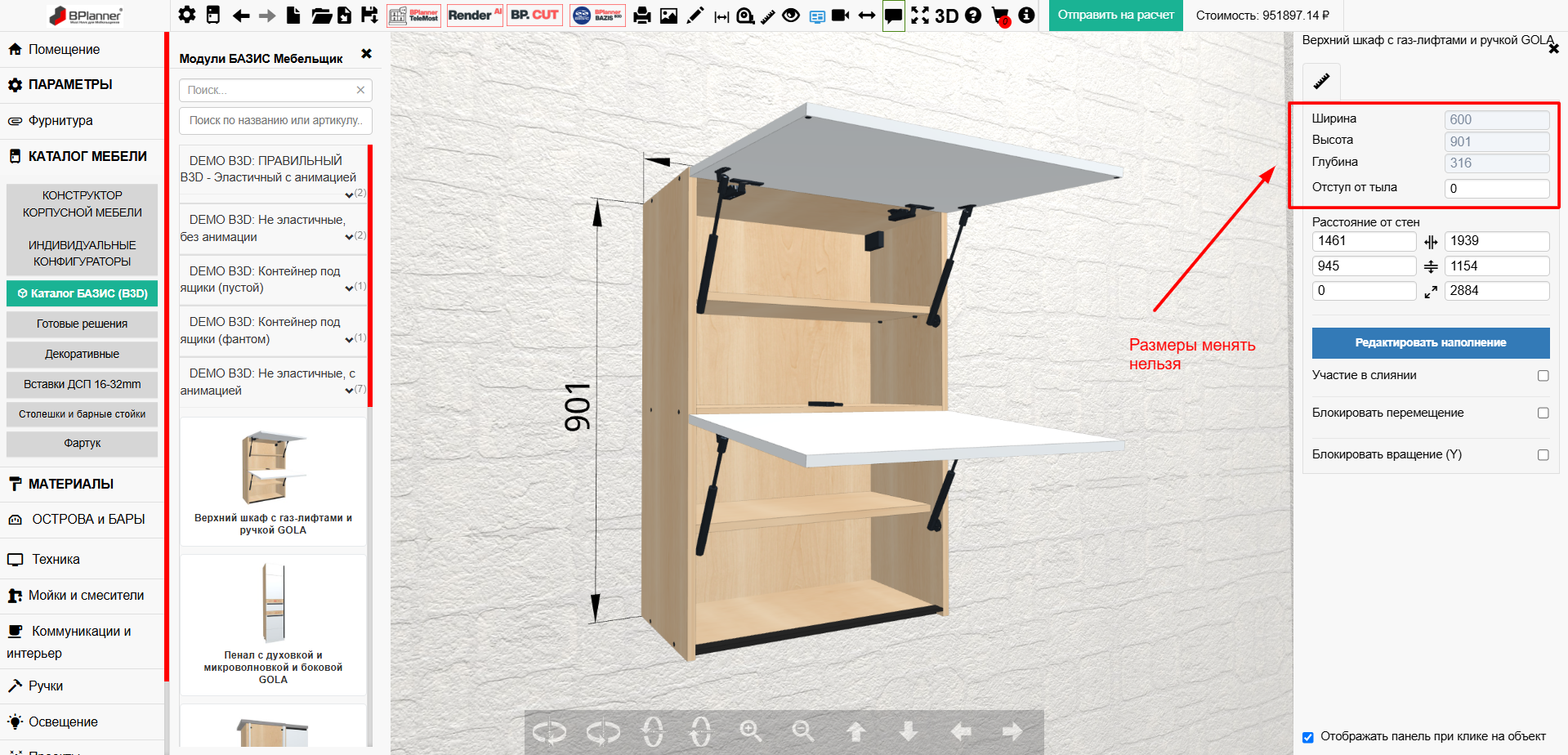Image resolution: width=1568 pixels, height=755 pixels.
Task: Check 'Блокировать вращение (Y)' checkbox
Action: [x=1543, y=455]
